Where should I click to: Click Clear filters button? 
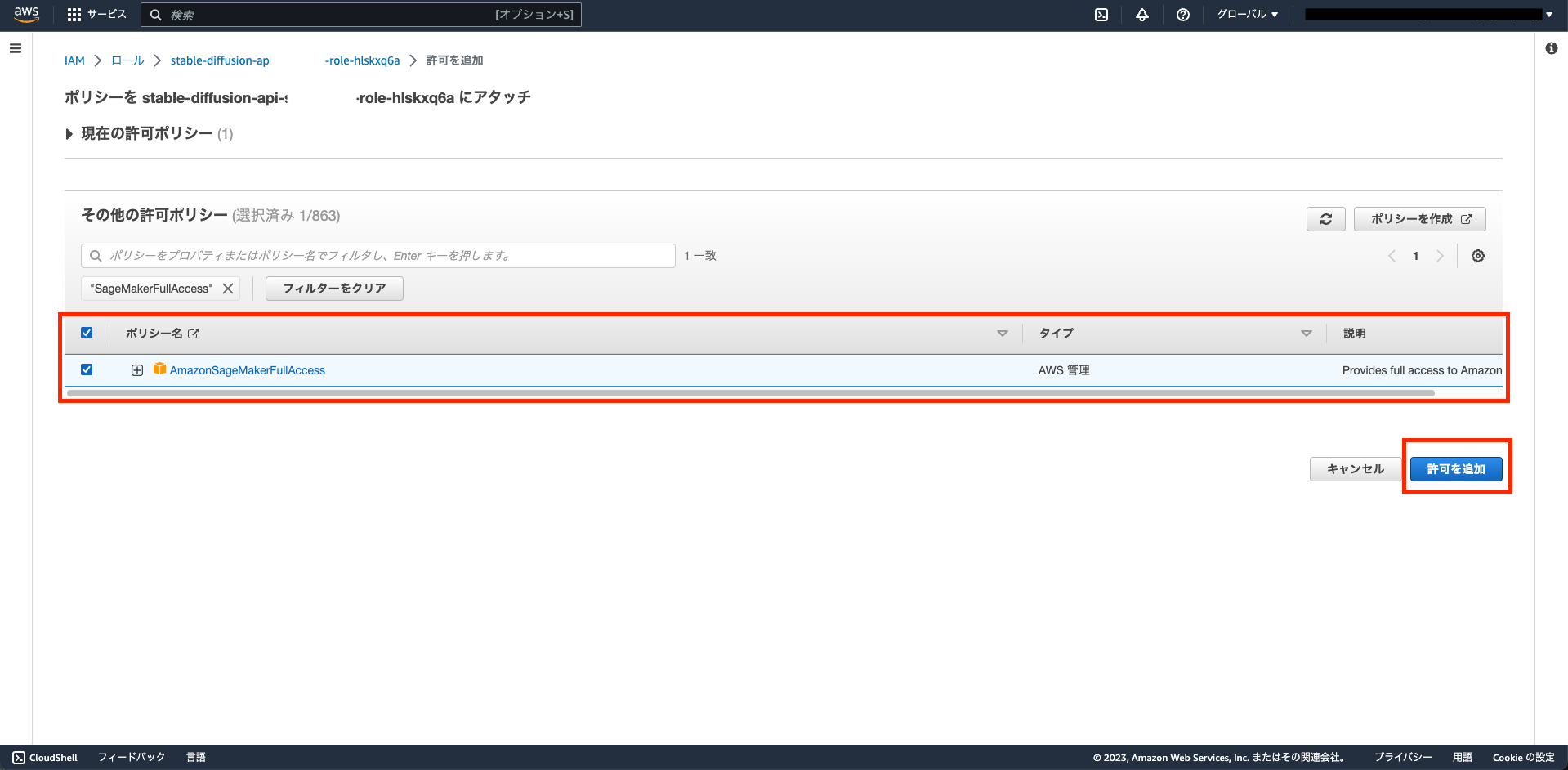[334, 289]
